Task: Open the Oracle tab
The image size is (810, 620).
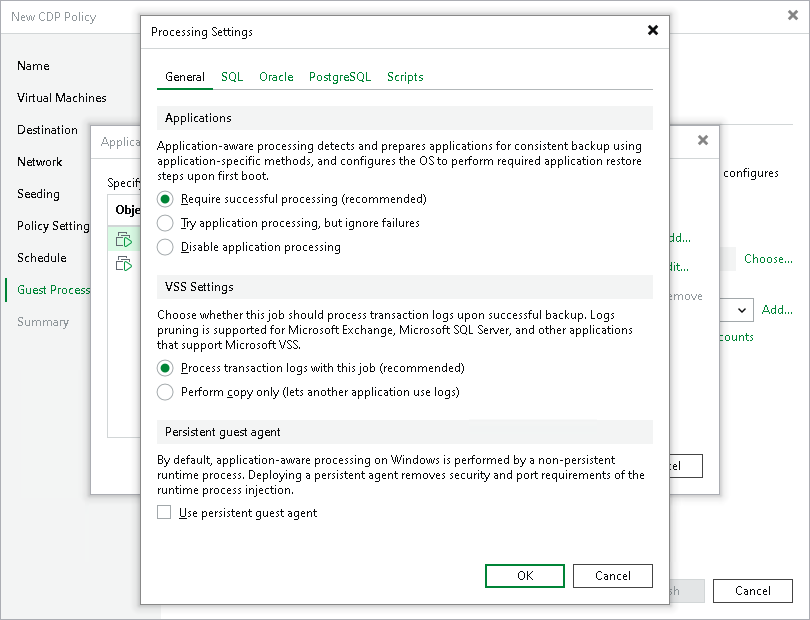Action: point(276,76)
